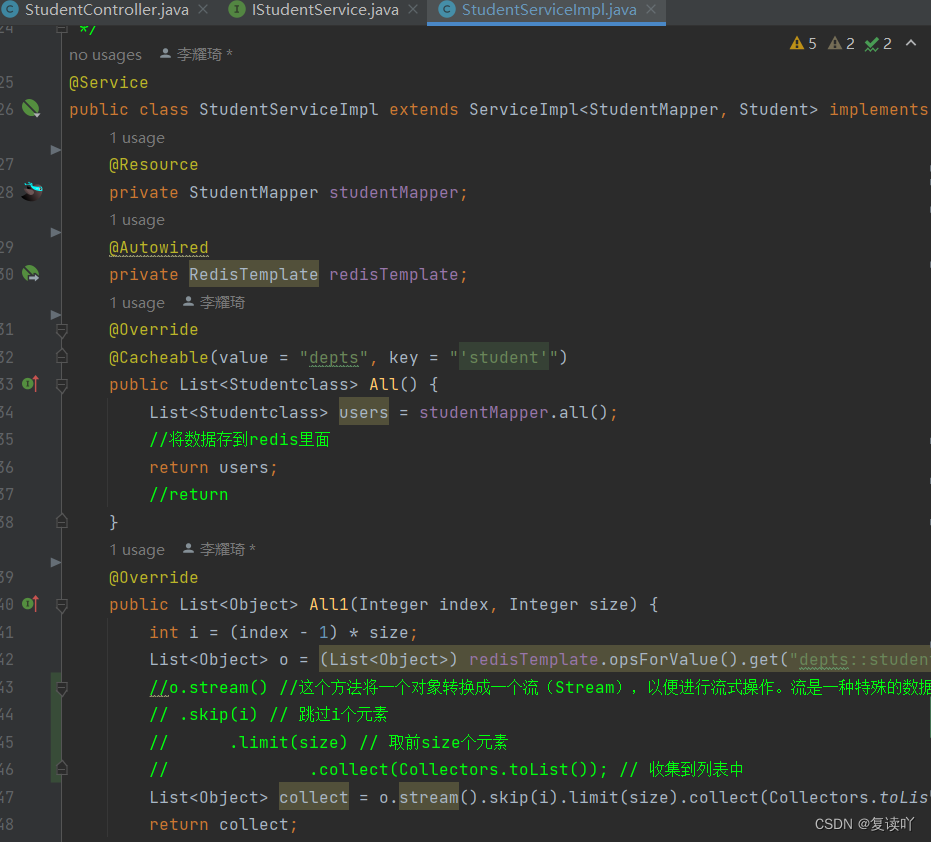Click the MyBatis bird gutter icon at line 28
Screen dimensions: 931x842
coord(32,191)
